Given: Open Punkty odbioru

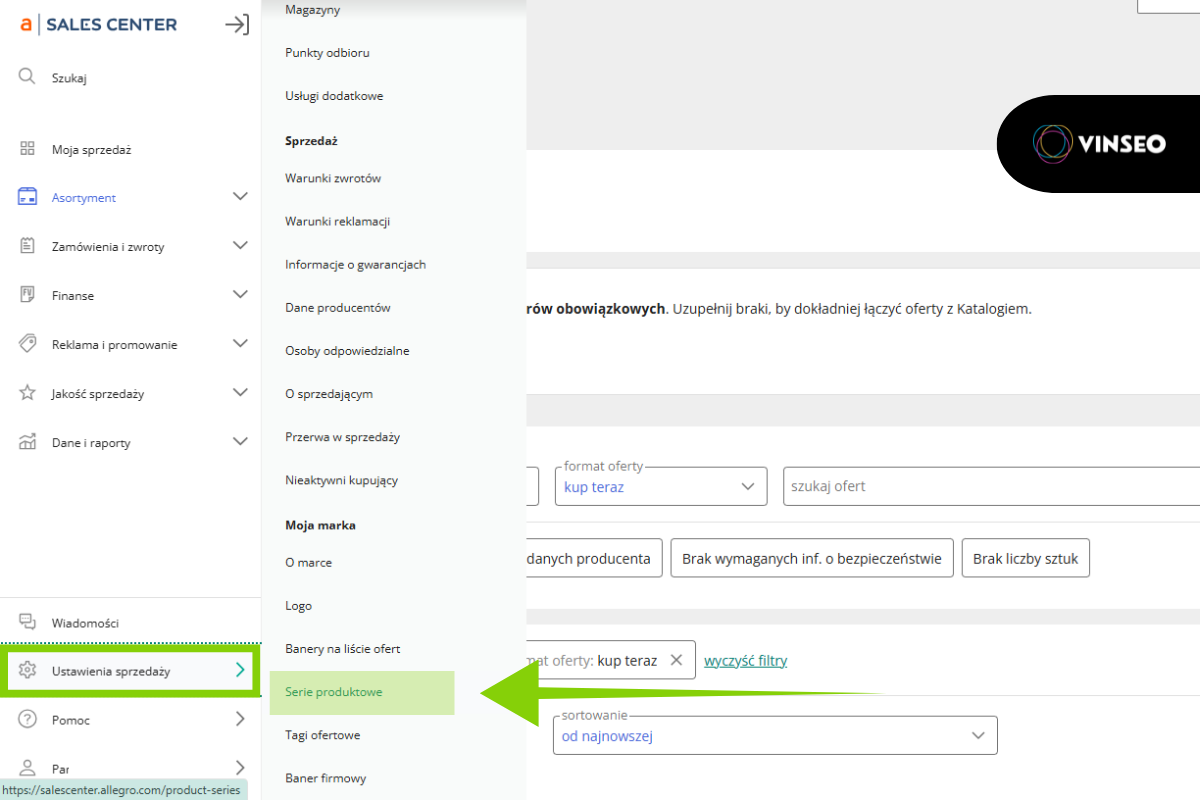Looking at the screenshot, I should [x=327, y=53].
